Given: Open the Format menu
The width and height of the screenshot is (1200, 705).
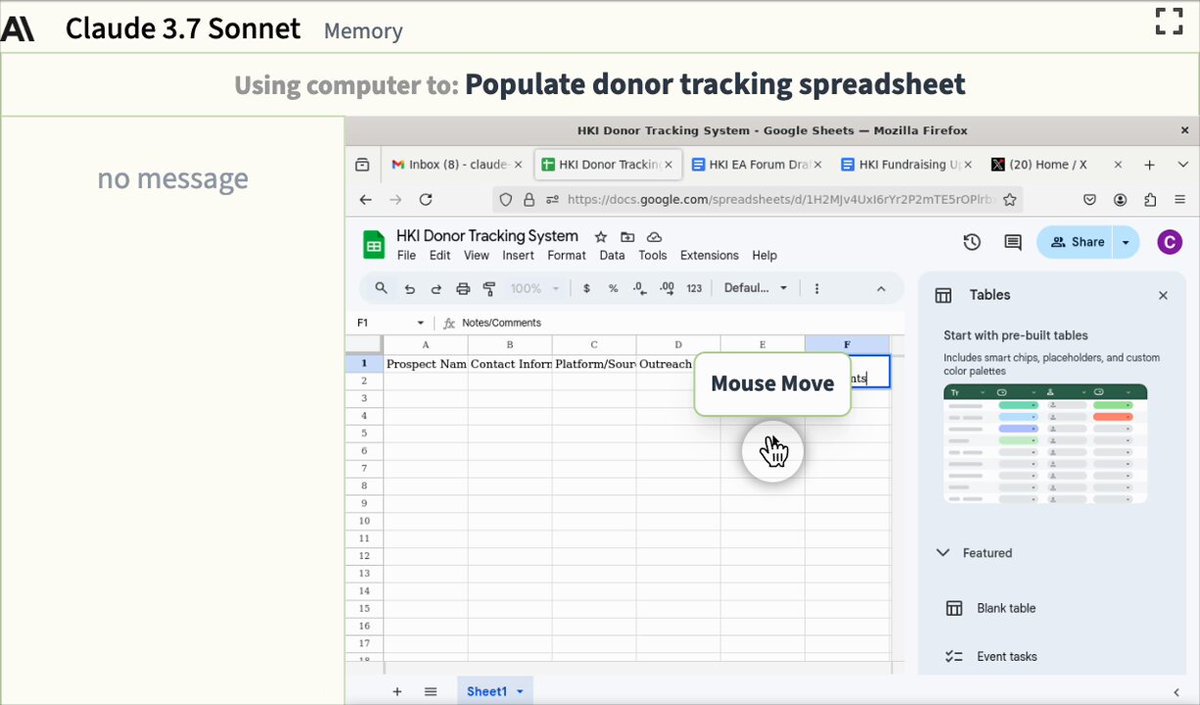Looking at the screenshot, I should [567, 255].
